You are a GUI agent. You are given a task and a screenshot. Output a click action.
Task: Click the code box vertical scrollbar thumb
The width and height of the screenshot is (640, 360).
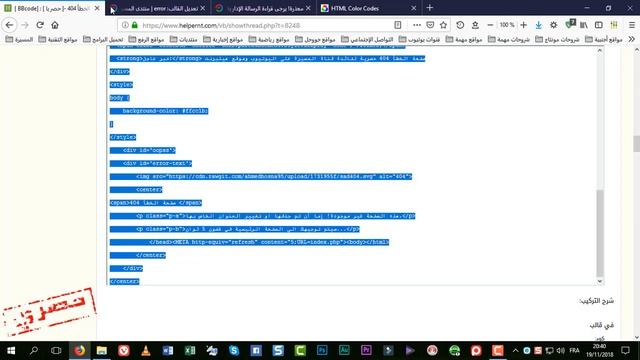coord(600,233)
